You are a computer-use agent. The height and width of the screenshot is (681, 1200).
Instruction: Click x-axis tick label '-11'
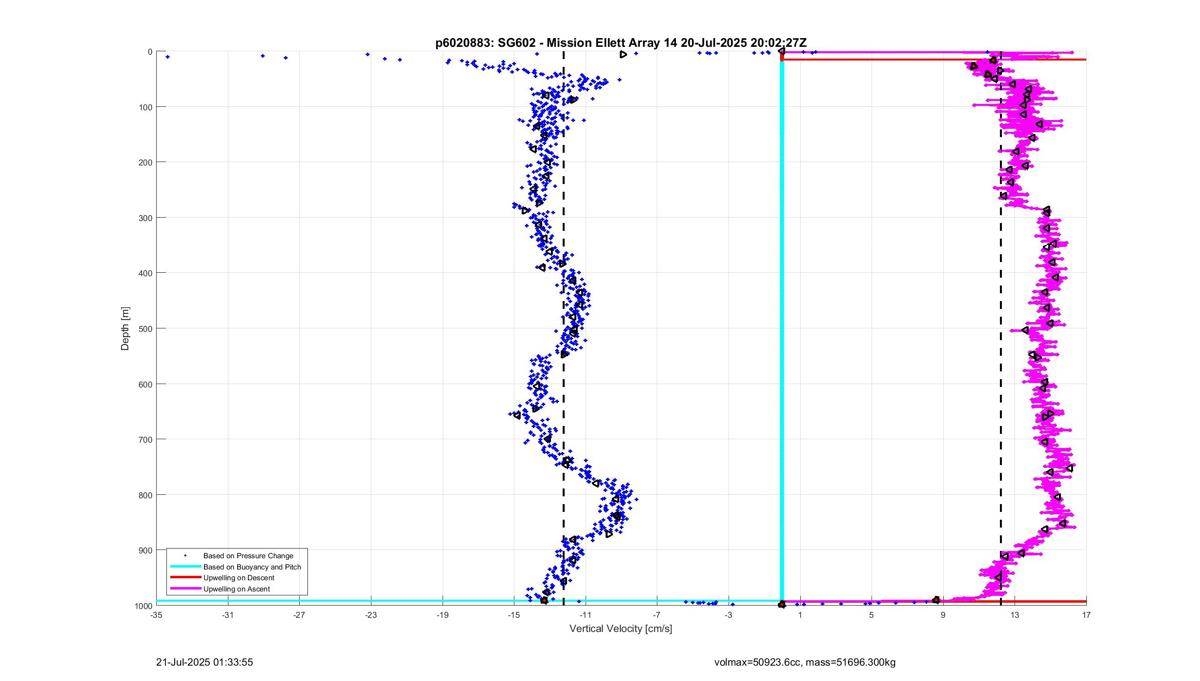[x=585, y=615]
